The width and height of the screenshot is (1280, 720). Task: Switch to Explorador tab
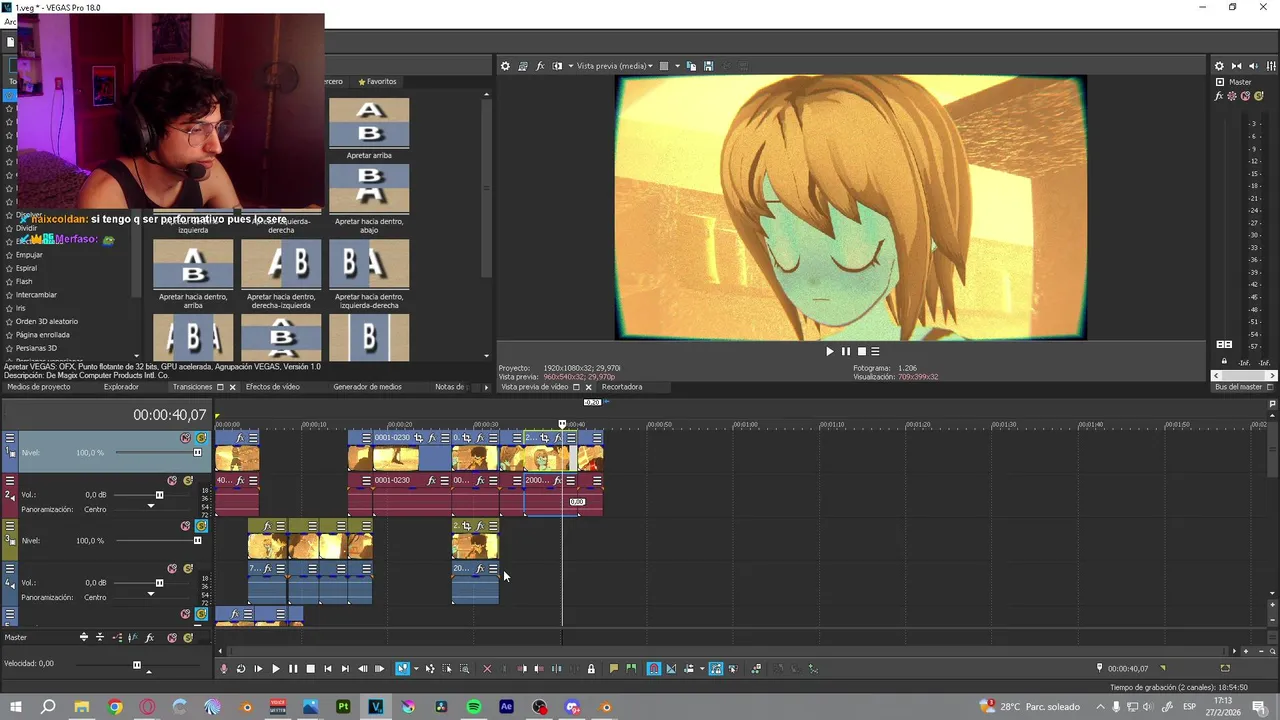122,387
